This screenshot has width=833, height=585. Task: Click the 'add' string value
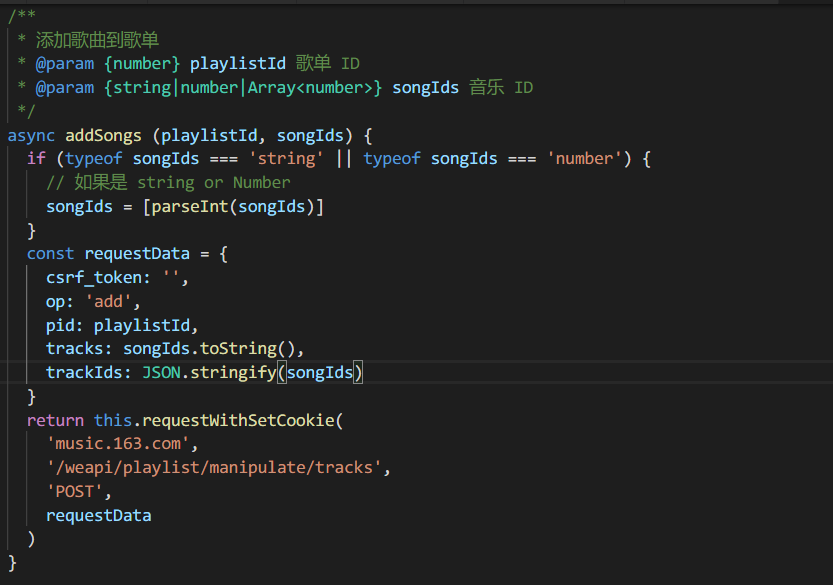coord(108,301)
